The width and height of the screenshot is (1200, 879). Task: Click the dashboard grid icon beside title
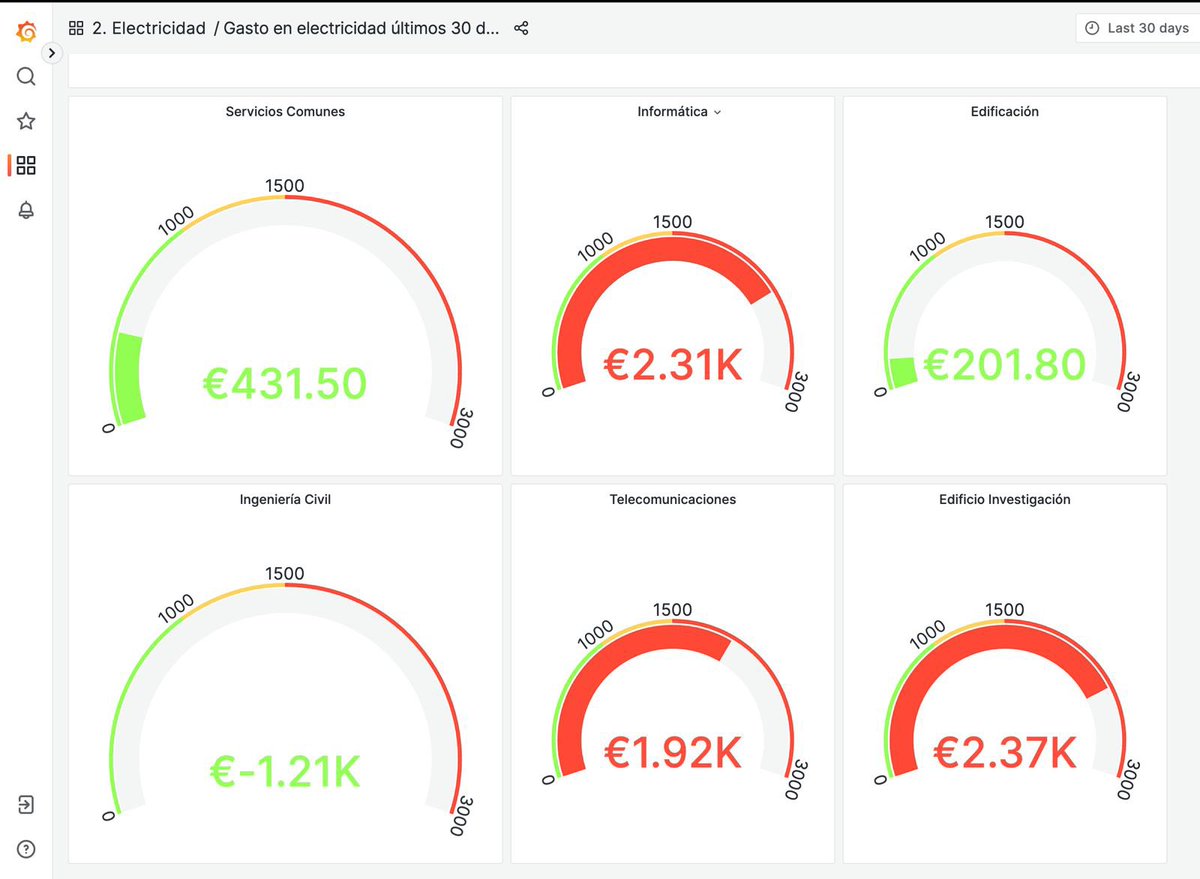[x=76, y=29]
